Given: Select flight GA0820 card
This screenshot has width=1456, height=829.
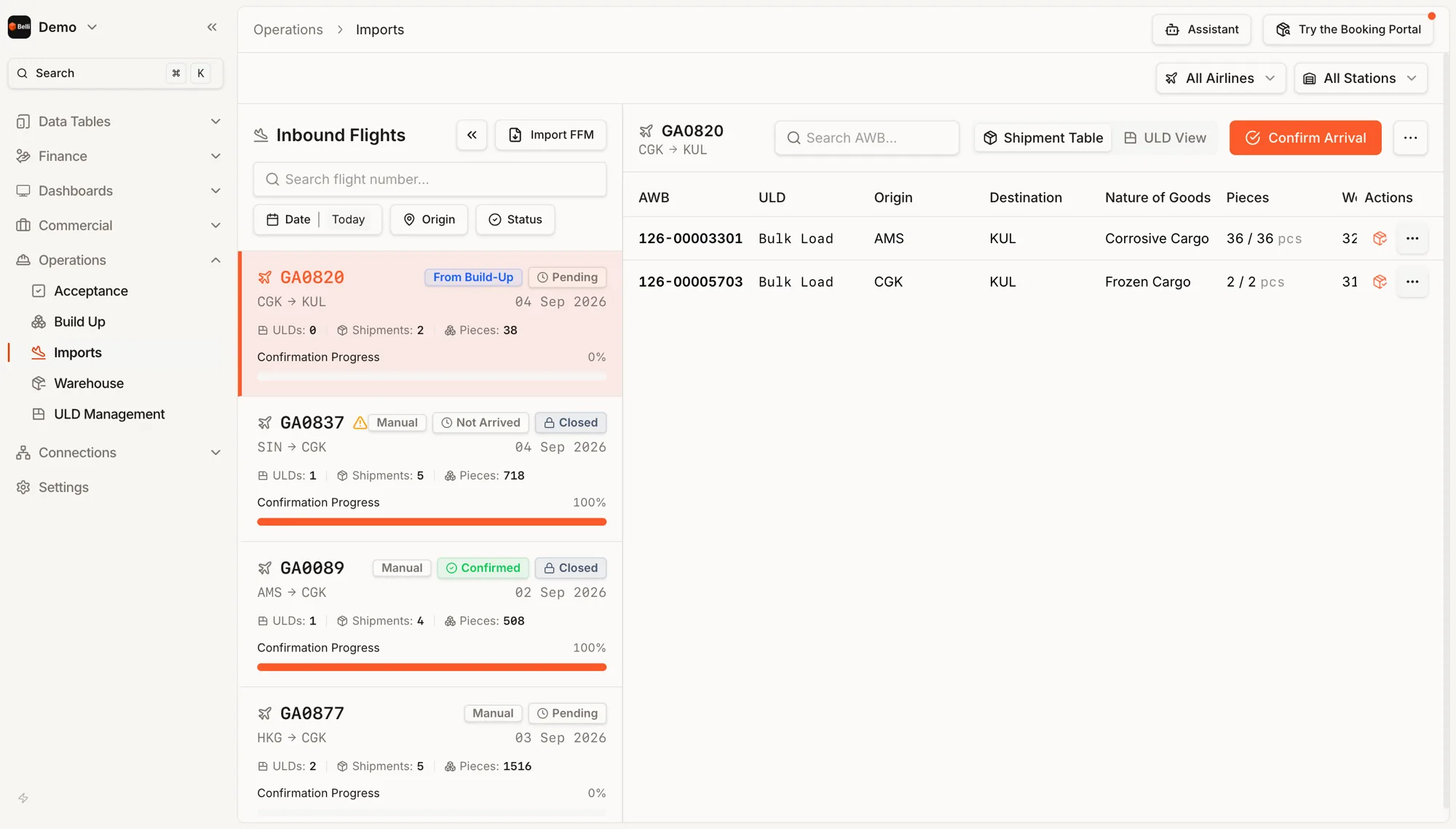Looking at the screenshot, I should [431, 324].
